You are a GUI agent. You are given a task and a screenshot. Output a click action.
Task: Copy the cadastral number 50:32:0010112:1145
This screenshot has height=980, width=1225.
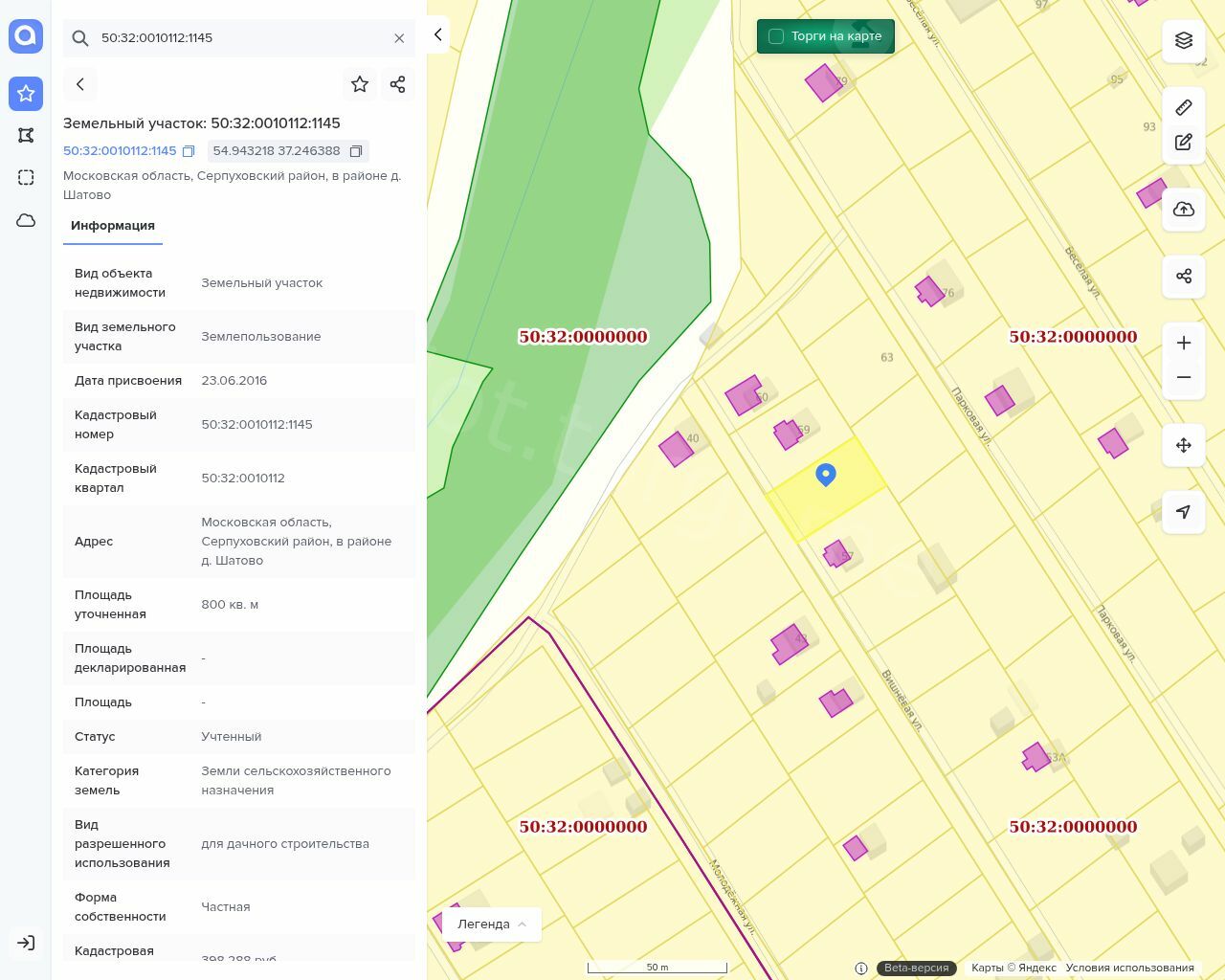pos(189,151)
